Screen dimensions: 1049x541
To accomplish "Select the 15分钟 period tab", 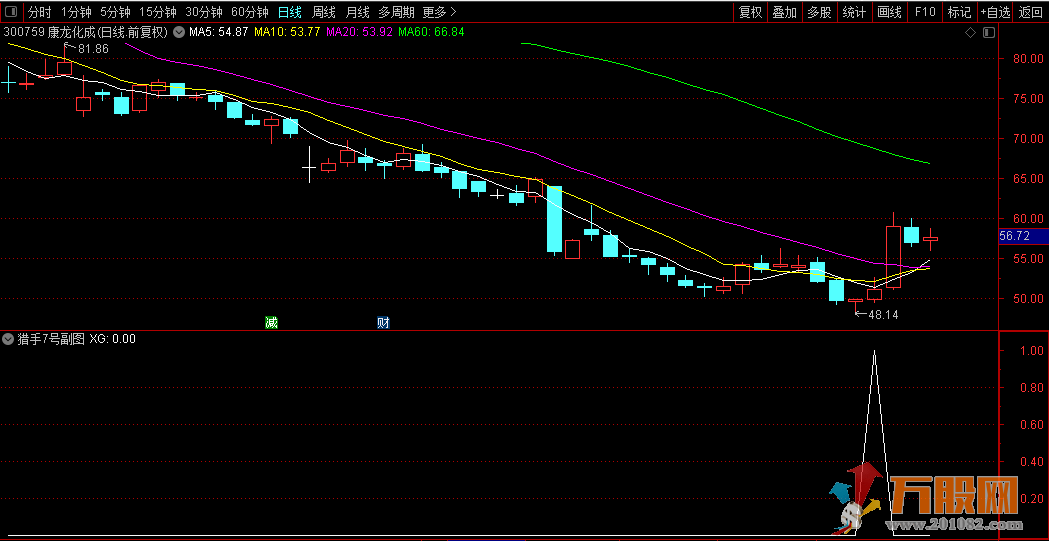I will (x=158, y=11).
